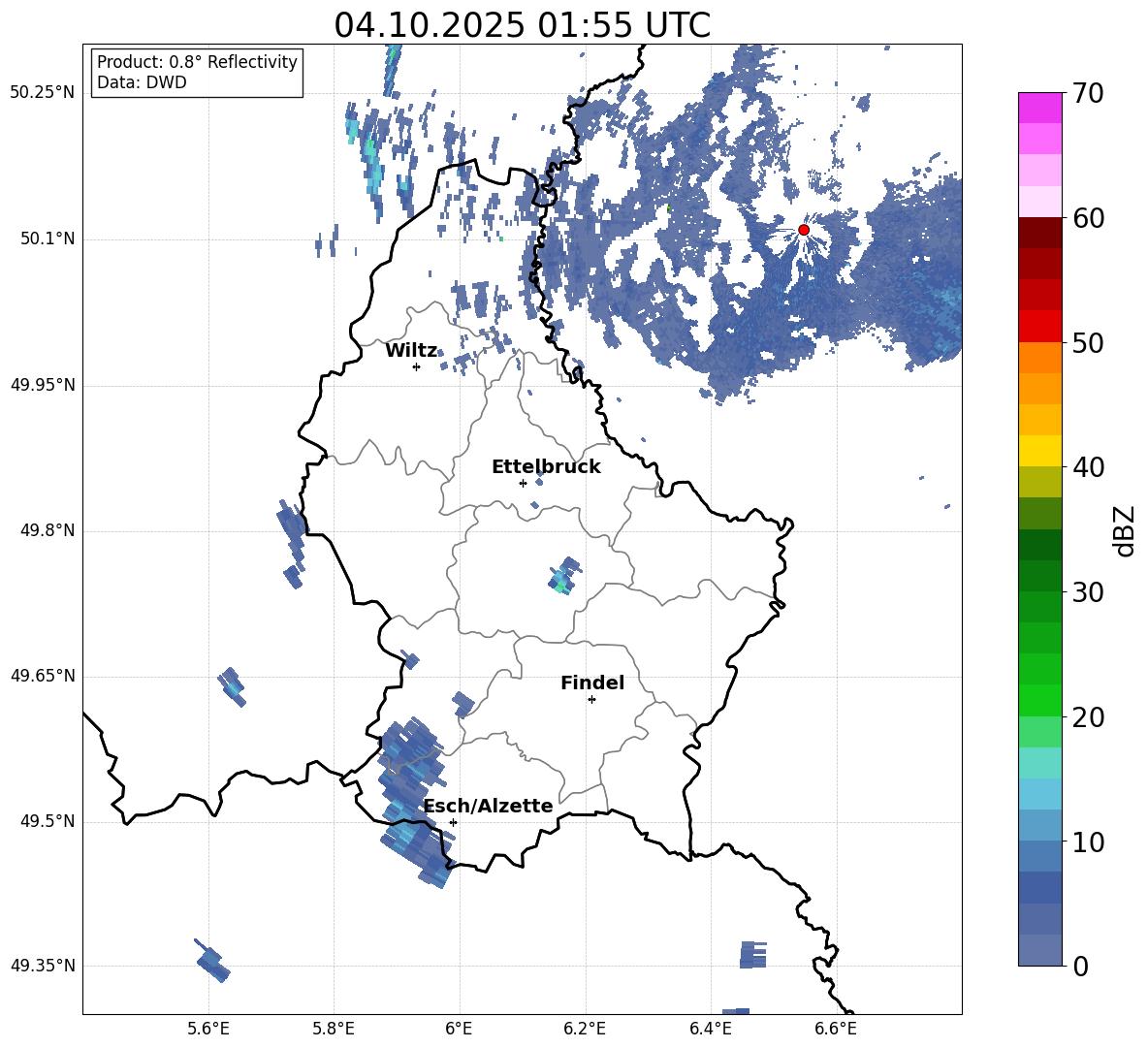Viewport: 1148px width, 1048px height.
Task: Click the colorbar label 30
Action: [x=1088, y=591]
